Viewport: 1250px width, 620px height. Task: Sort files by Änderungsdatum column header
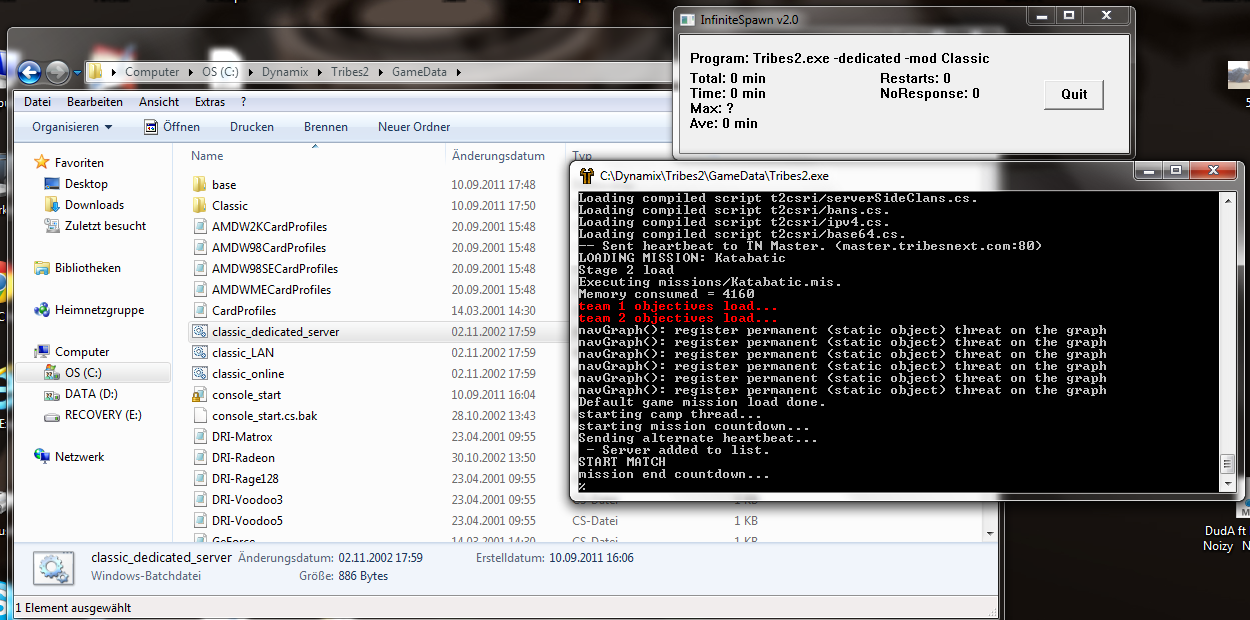tap(499, 156)
